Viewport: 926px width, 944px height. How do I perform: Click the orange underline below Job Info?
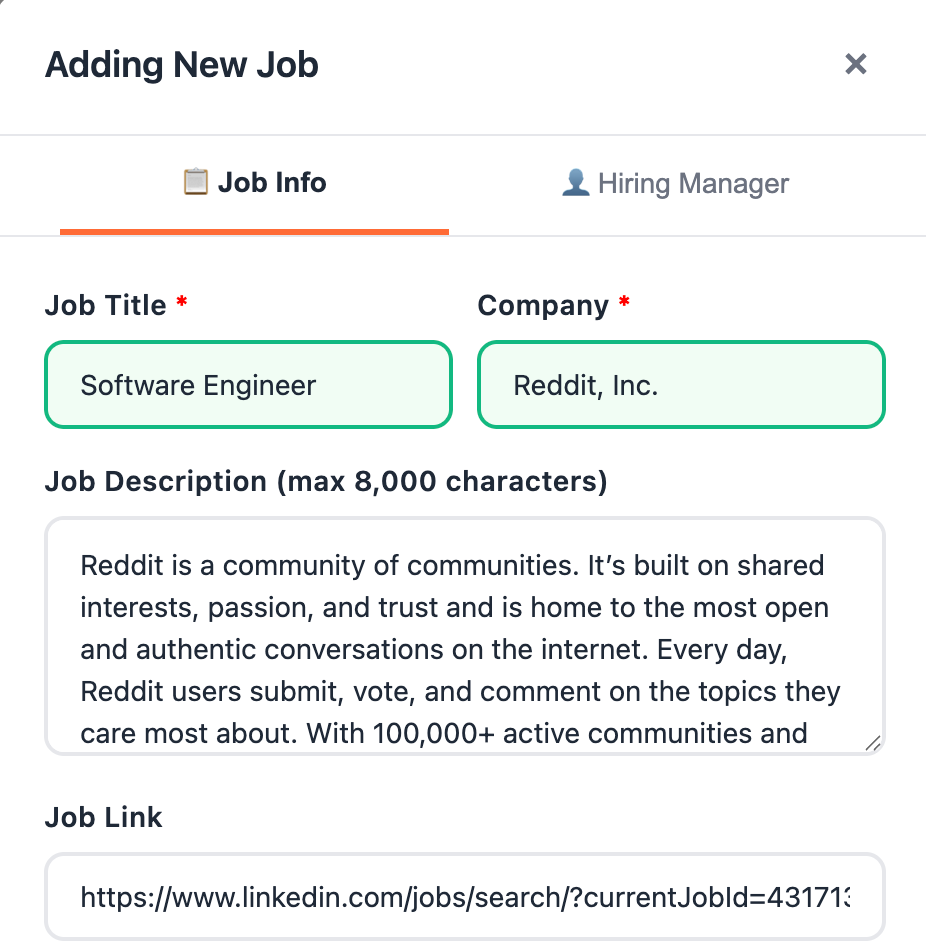(254, 232)
